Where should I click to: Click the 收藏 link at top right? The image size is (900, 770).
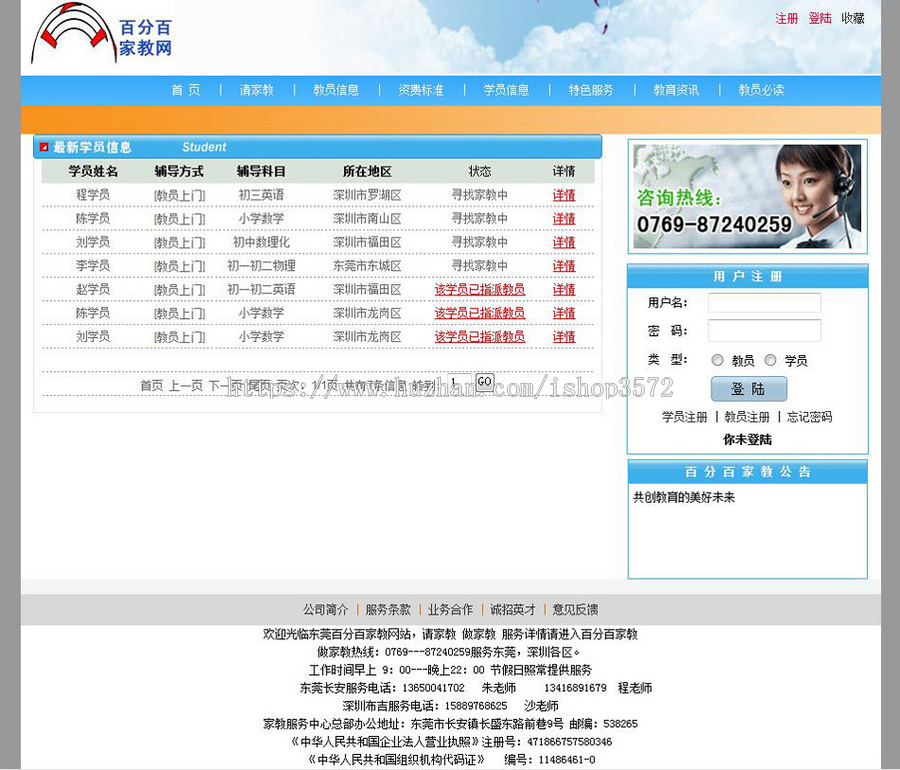coord(852,18)
